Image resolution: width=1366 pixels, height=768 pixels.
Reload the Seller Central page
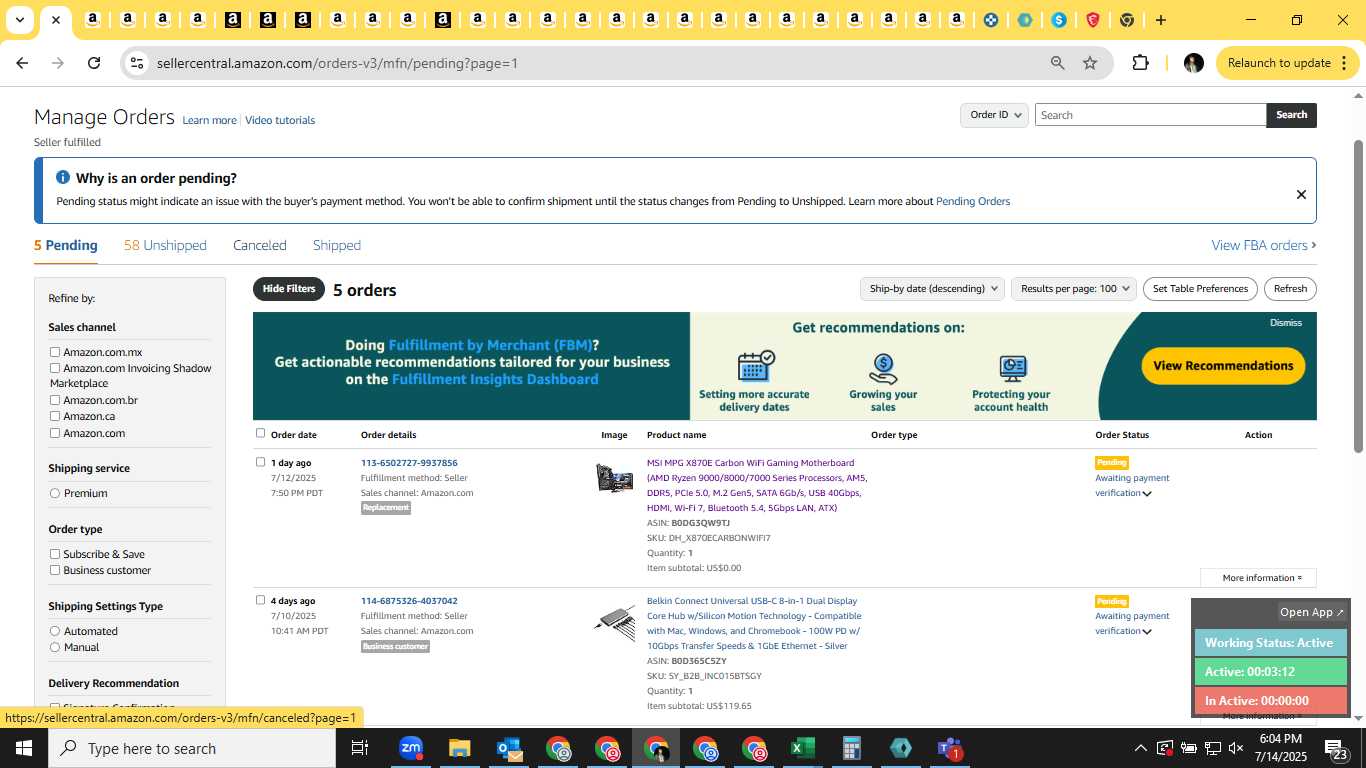point(94,63)
